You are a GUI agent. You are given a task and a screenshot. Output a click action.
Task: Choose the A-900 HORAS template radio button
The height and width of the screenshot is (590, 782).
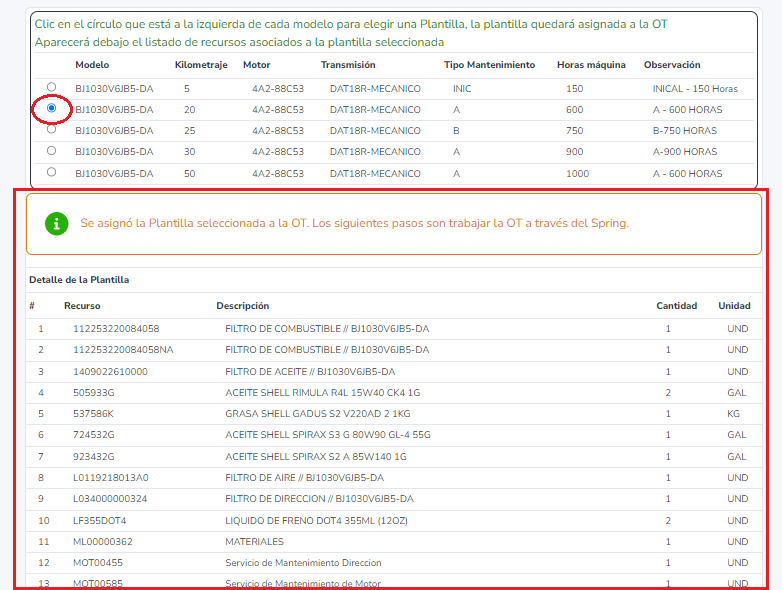pyautogui.click(x=51, y=151)
